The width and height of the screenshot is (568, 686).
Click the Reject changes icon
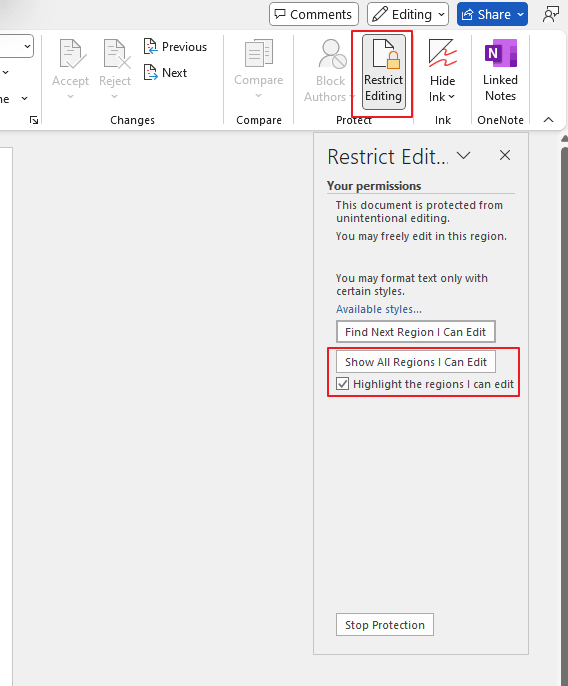point(115,54)
